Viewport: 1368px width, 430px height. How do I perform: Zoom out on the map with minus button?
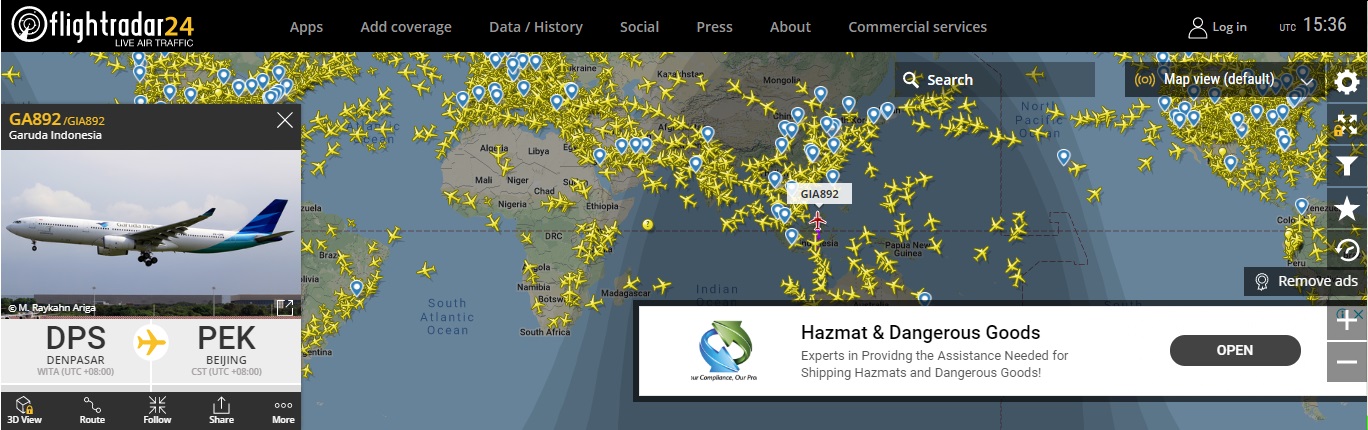click(x=1346, y=362)
